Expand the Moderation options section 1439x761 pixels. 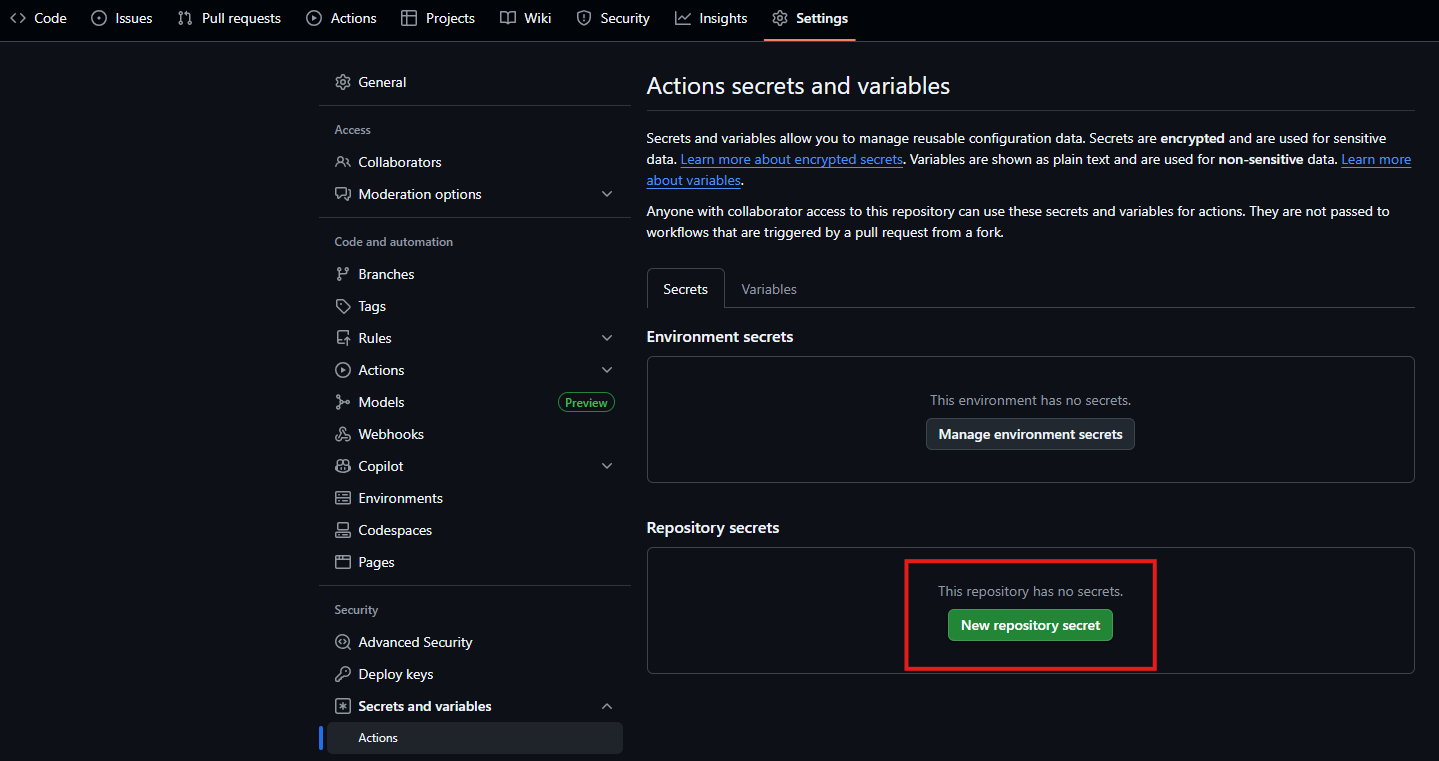[x=607, y=194]
